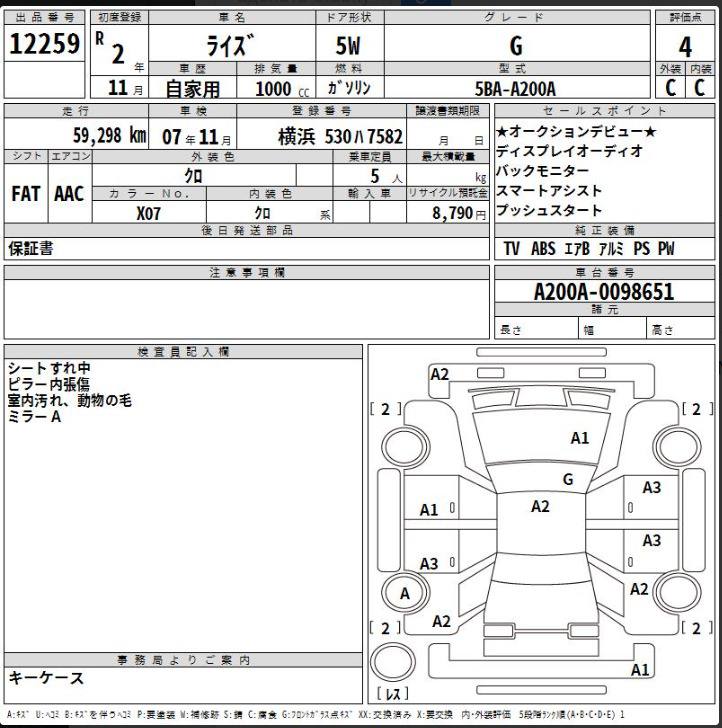The width and height of the screenshot is (722, 728).
Task: Click the vehicle history value 自家用
Action: point(192,88)
